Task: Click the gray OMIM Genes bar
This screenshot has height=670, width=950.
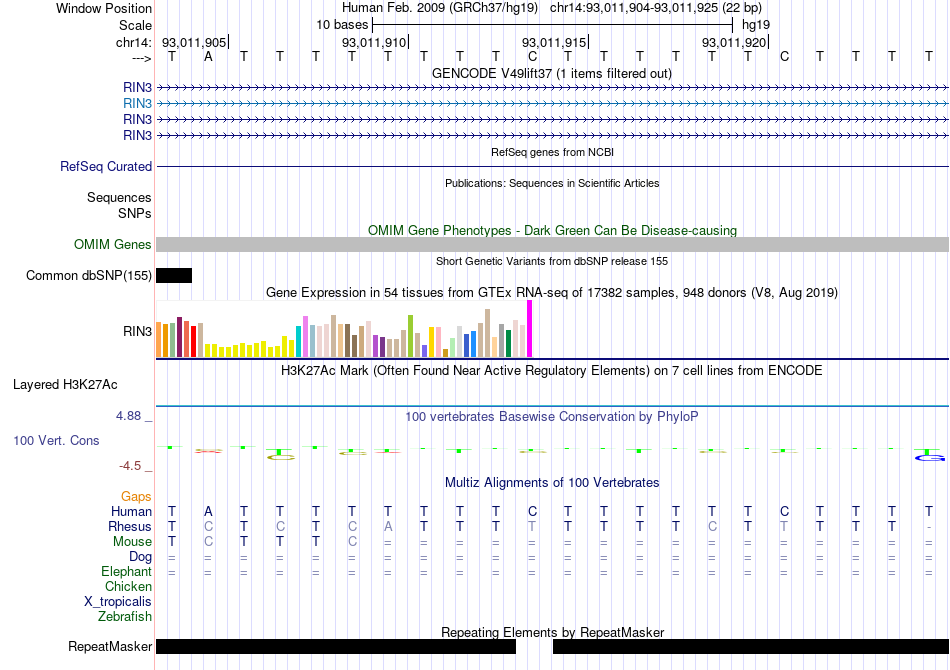Action: tap(552, 244)
